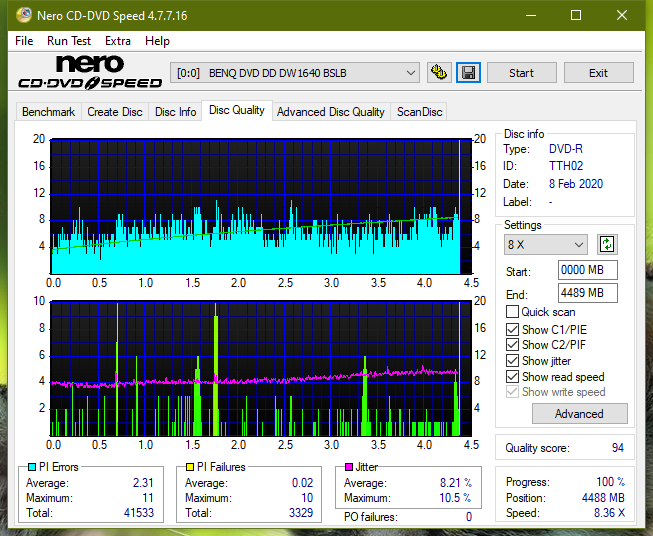This screenshot has height=536, width=653.
Task: Select the Disc Quality tab
Action: tap(237, 110)
